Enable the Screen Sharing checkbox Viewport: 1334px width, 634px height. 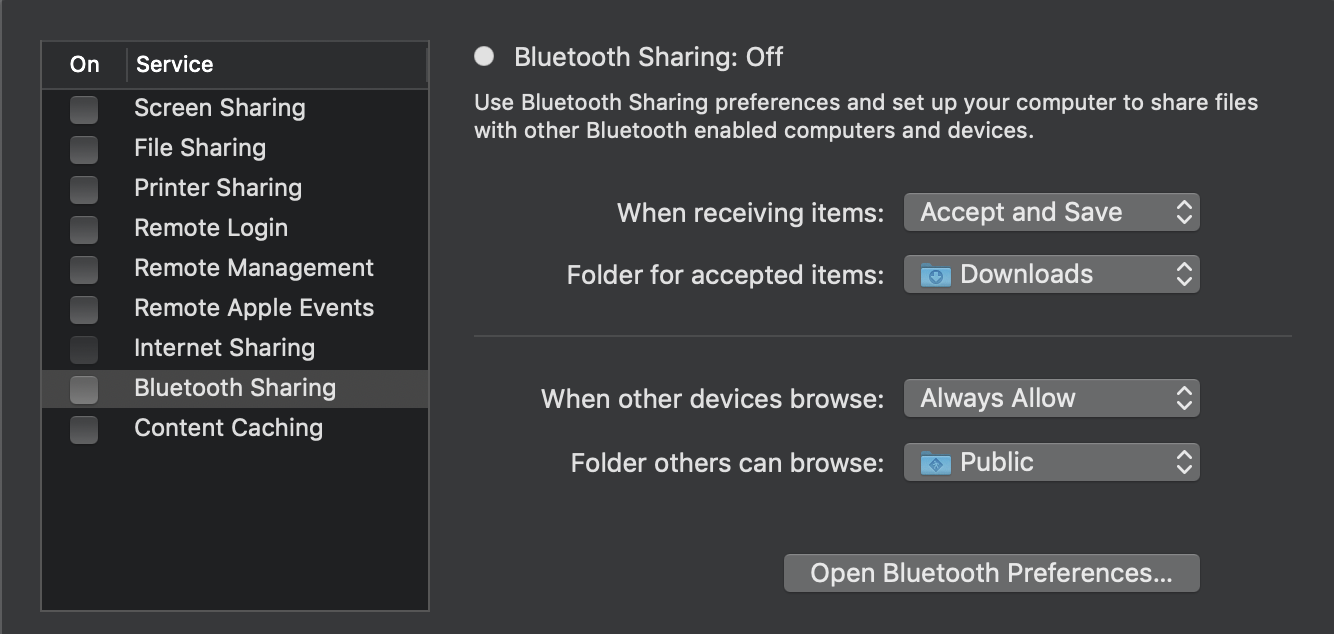click(84, 109)
